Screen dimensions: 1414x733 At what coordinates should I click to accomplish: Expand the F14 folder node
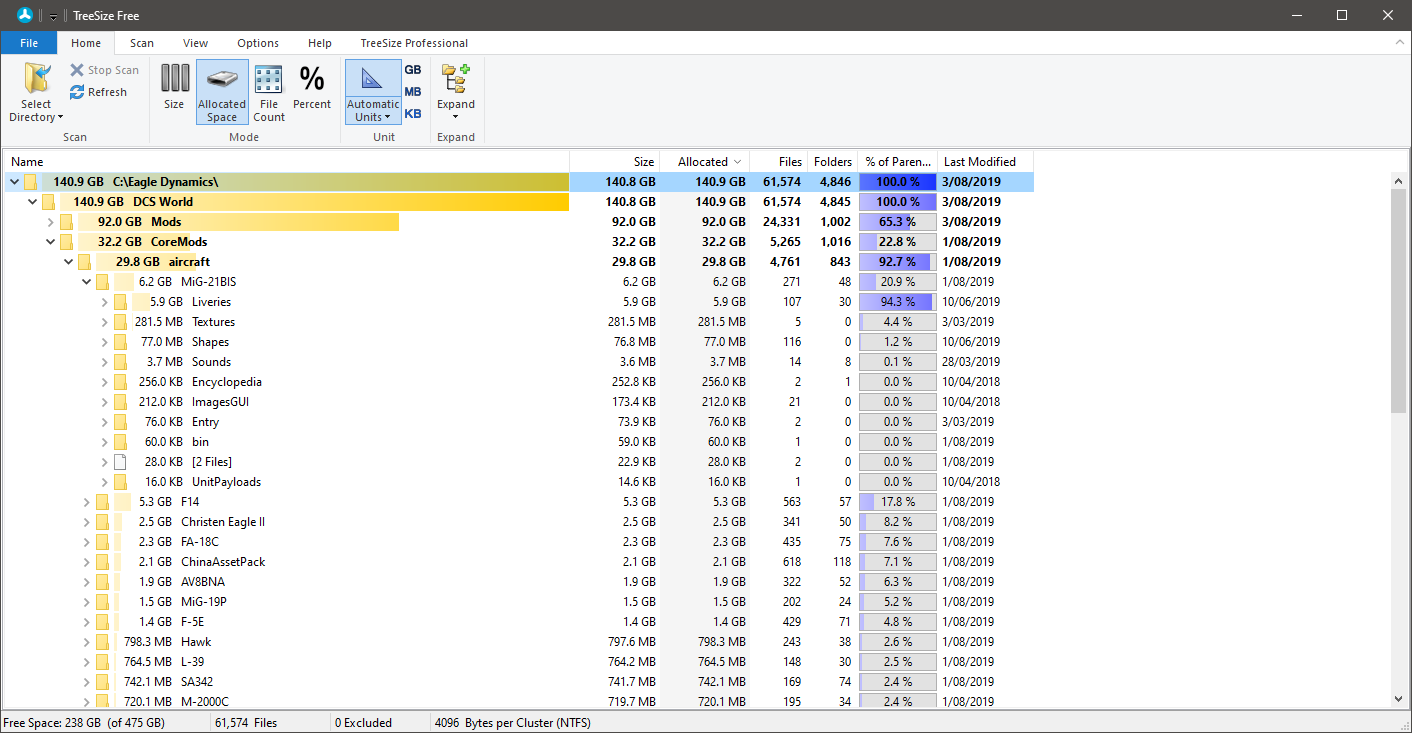(x=87, y=502)
